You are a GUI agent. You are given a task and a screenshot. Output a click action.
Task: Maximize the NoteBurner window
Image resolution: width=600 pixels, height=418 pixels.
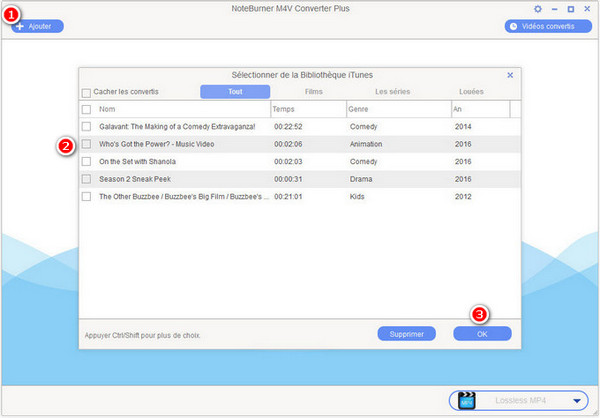[571, 9]
